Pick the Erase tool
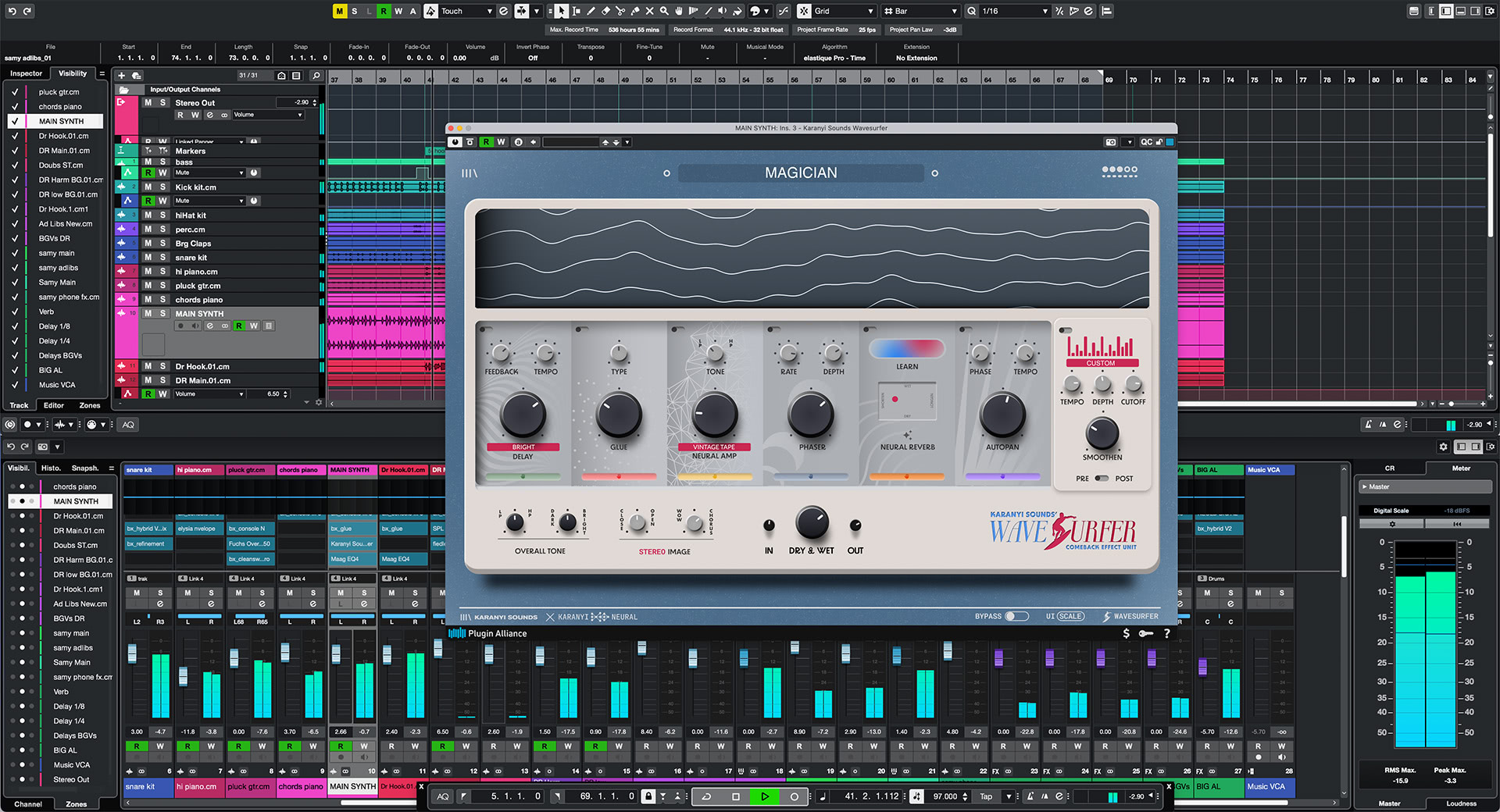The image size is (1500, 812). point(605,11)
